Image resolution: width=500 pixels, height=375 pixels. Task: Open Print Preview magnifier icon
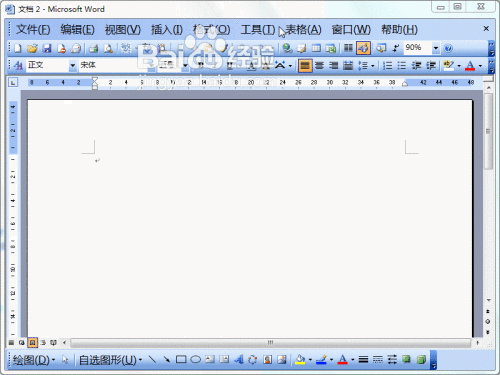click(108, 48)
